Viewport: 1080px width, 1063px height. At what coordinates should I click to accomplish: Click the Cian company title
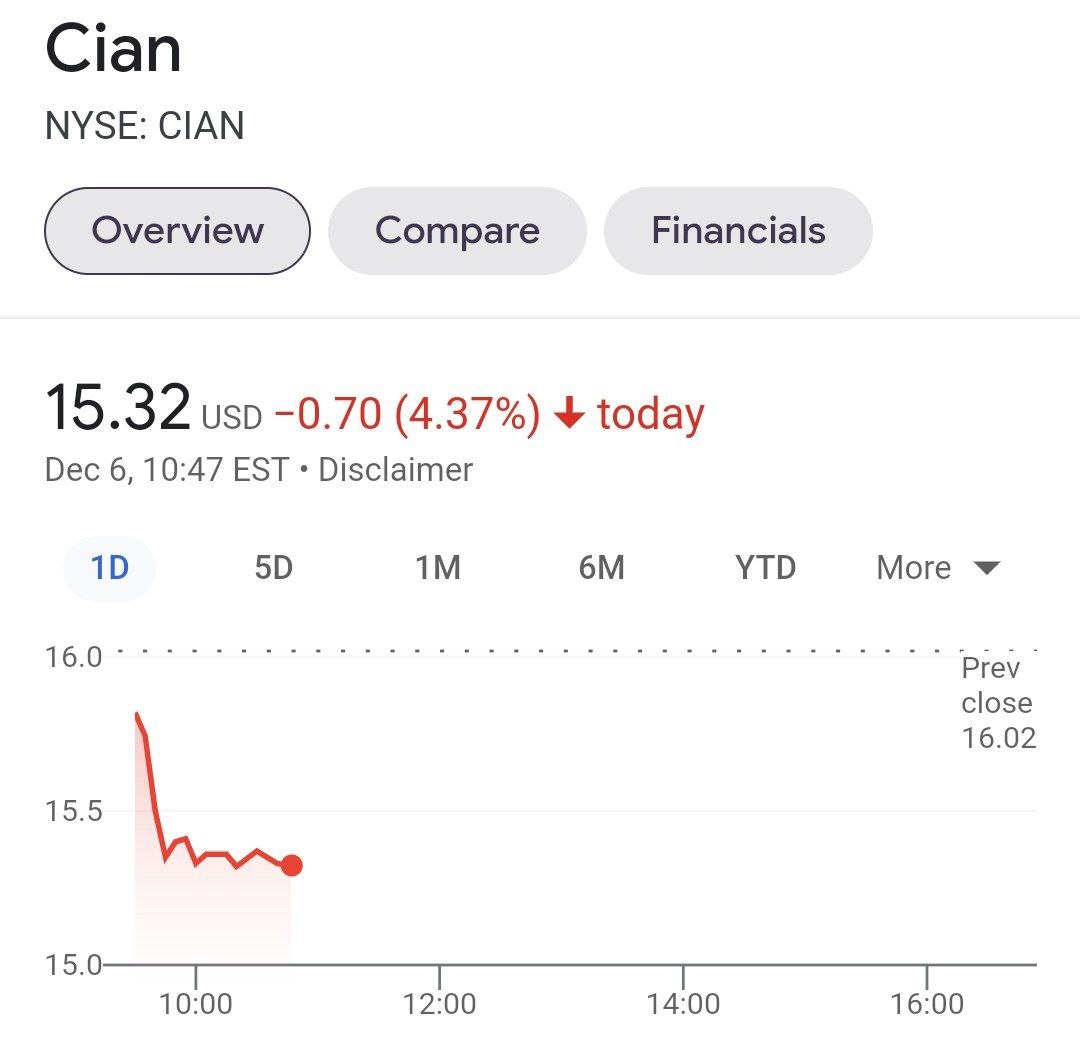click(113, 50)
